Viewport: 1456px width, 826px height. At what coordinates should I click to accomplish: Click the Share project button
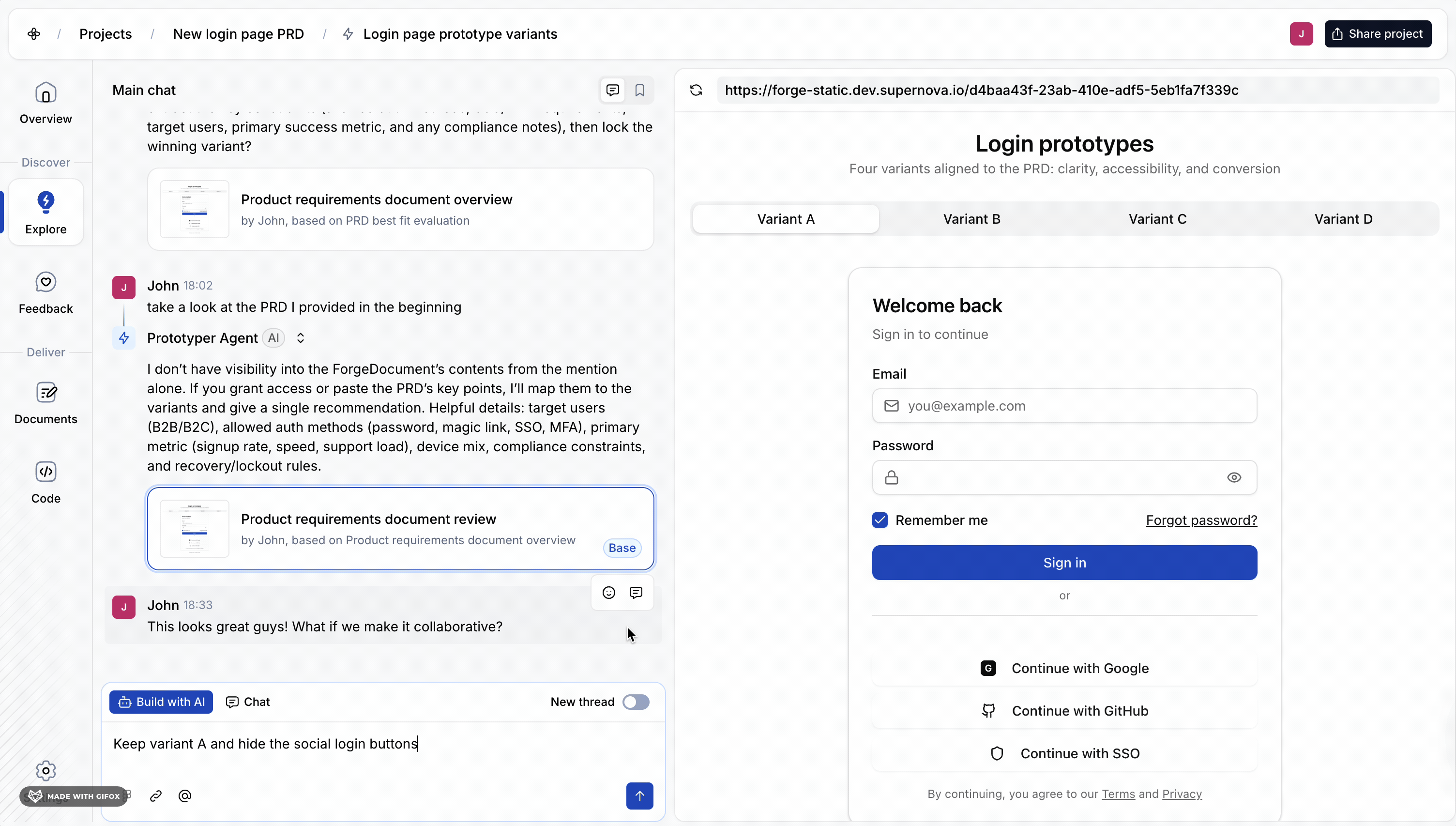tap(1377, 34)
